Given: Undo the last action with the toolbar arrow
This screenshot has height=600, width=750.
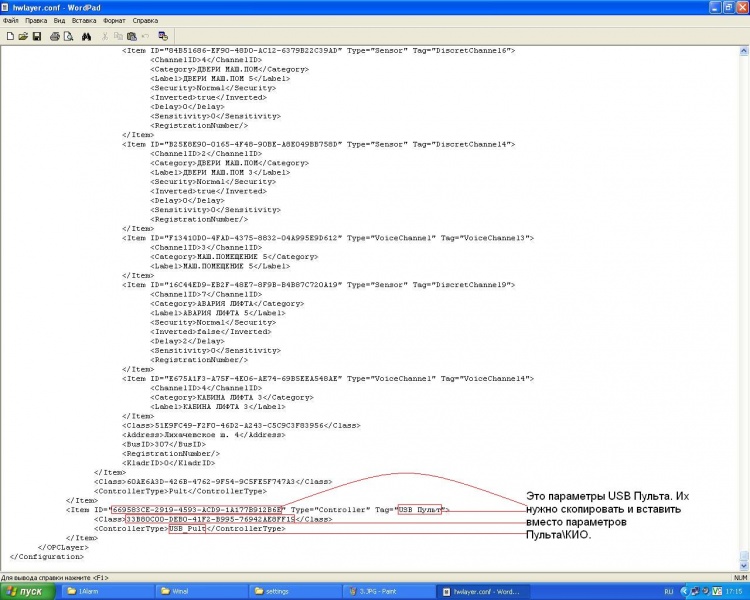Looking at the screenshot, I should (x=146, y=36).
